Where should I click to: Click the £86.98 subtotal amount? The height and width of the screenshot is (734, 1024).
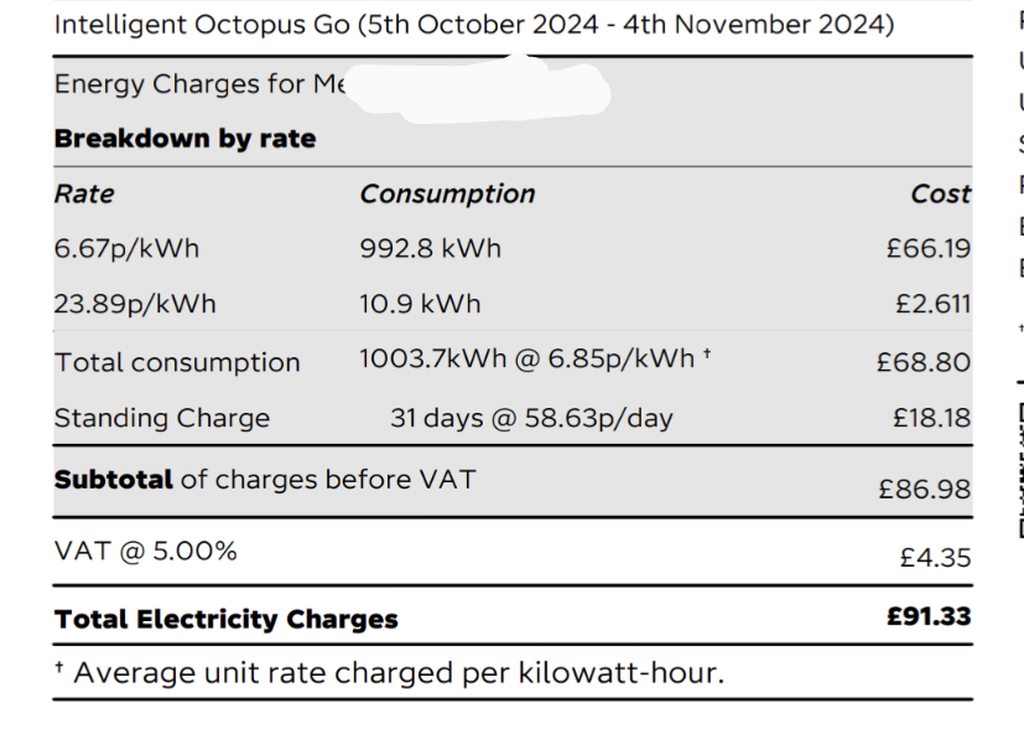[924, 489]
